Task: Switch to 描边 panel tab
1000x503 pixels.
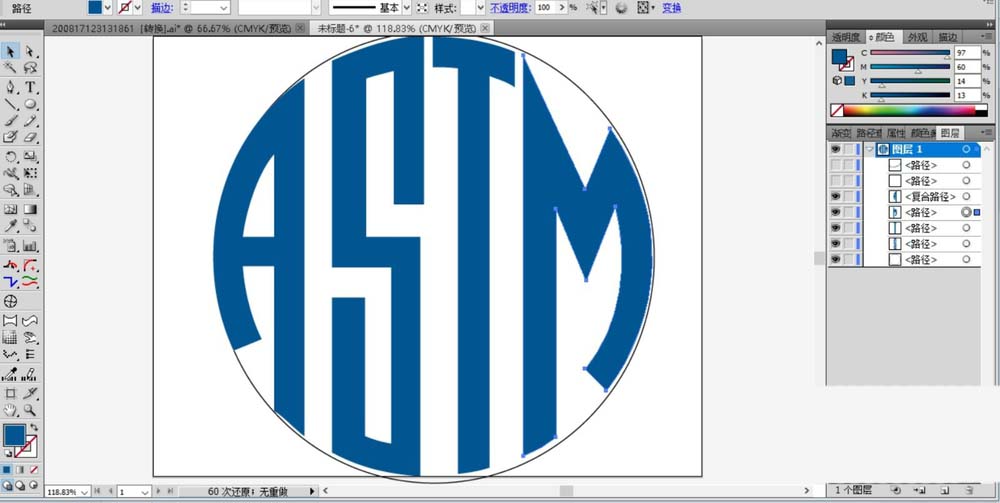Action: tap(948, 38)
